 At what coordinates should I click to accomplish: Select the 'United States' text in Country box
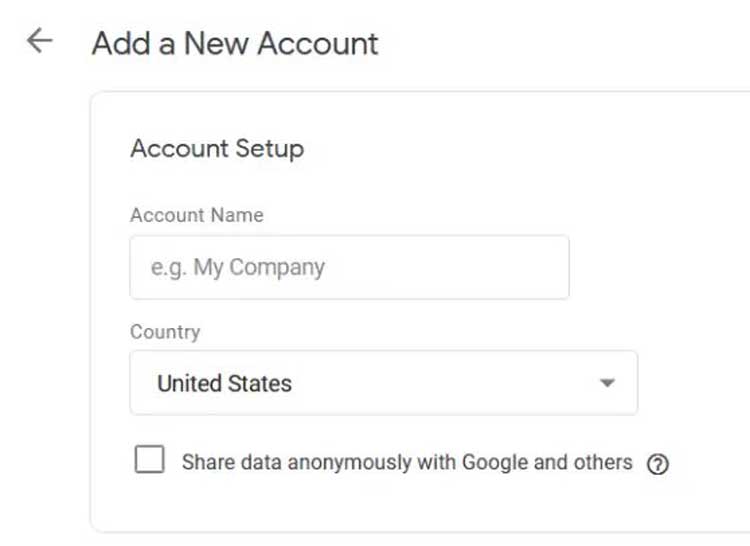pyautogui.click(x=224, y=383)
